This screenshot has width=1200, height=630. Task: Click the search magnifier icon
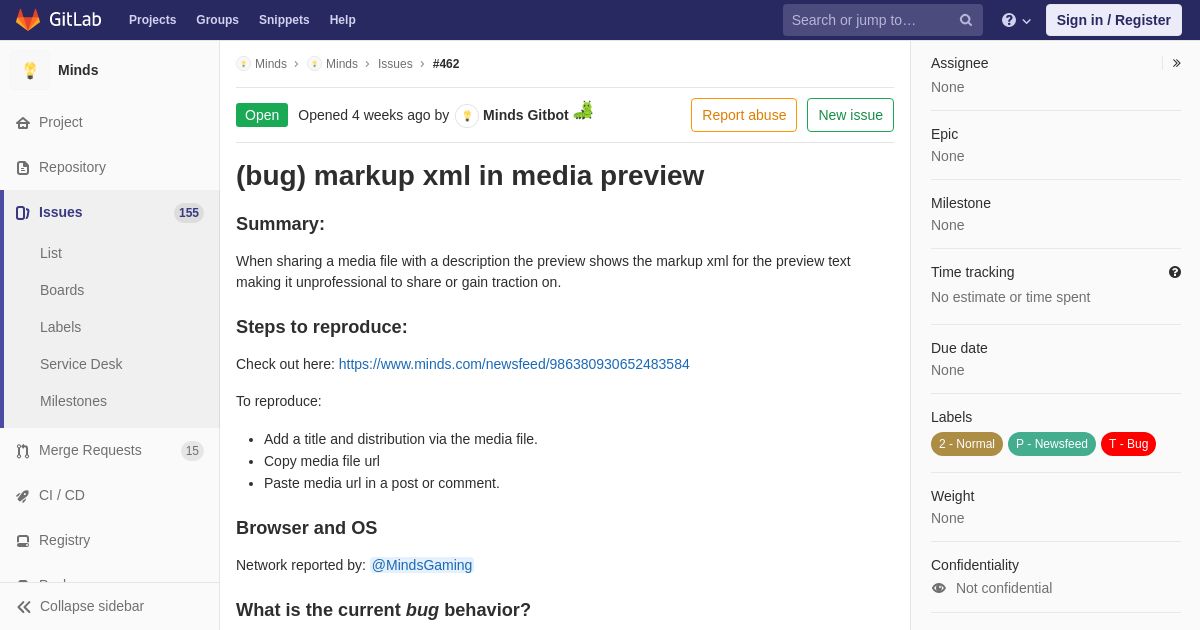pos(965,20)
